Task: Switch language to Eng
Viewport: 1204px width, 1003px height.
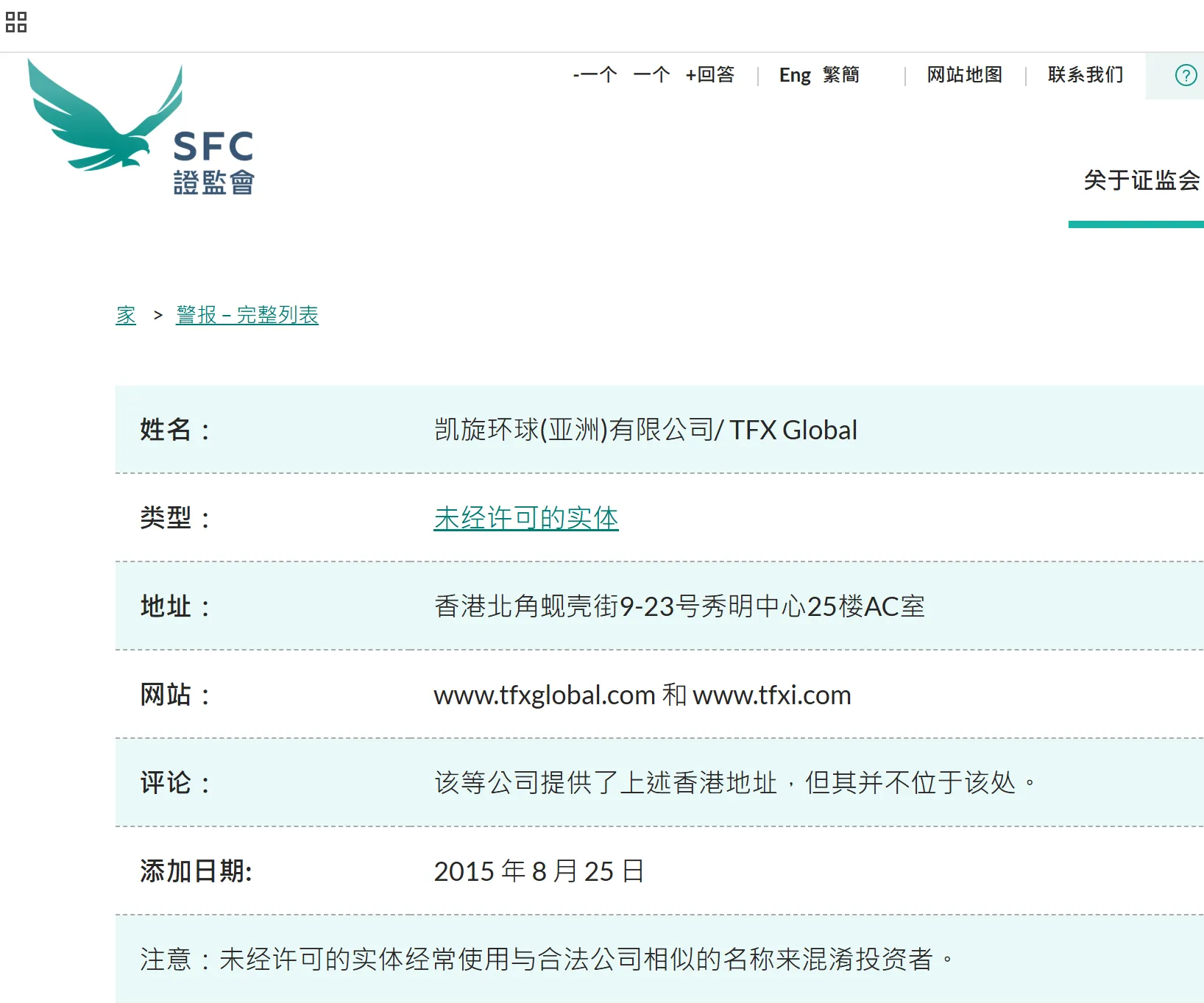Action: [x=795, y=75]
